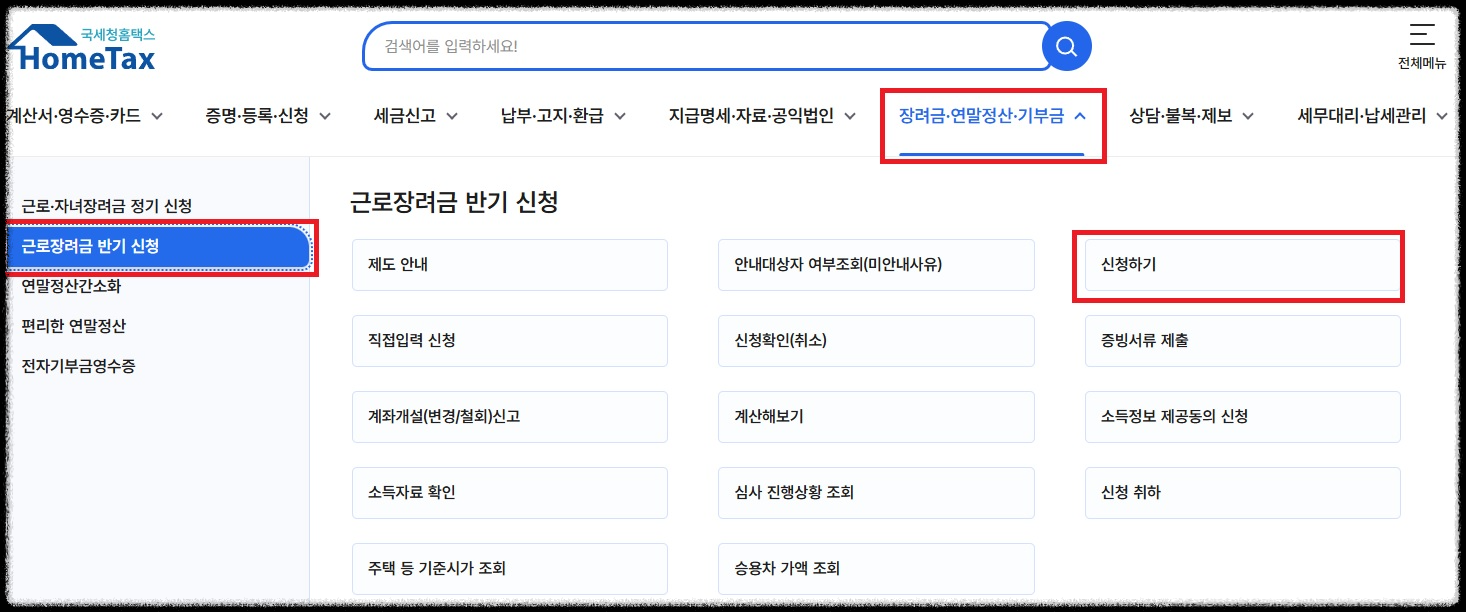Open the 제도 안내 card

point(509,265)
